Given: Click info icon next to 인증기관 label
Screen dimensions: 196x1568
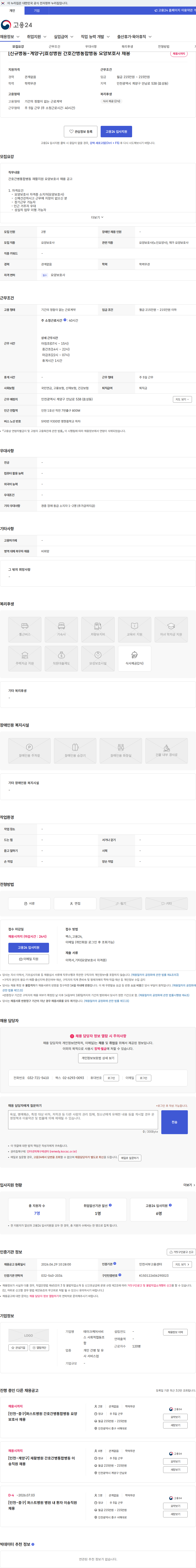Looking at the screenshot, I should (114, 1264).
